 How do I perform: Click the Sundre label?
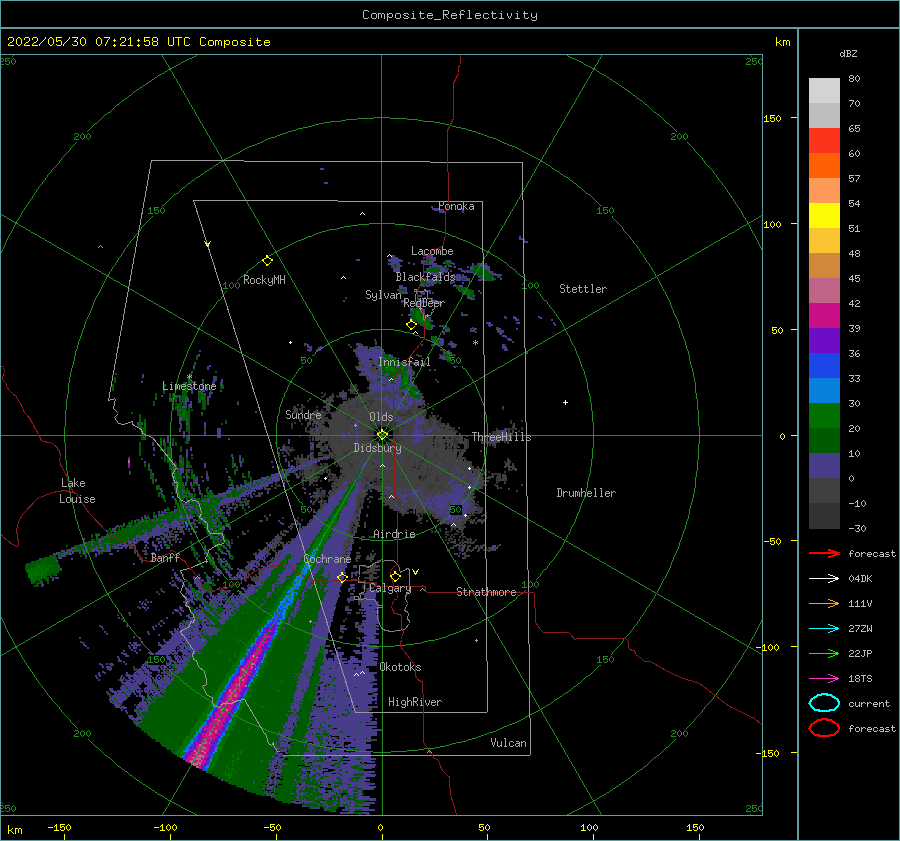coord(303,414)
